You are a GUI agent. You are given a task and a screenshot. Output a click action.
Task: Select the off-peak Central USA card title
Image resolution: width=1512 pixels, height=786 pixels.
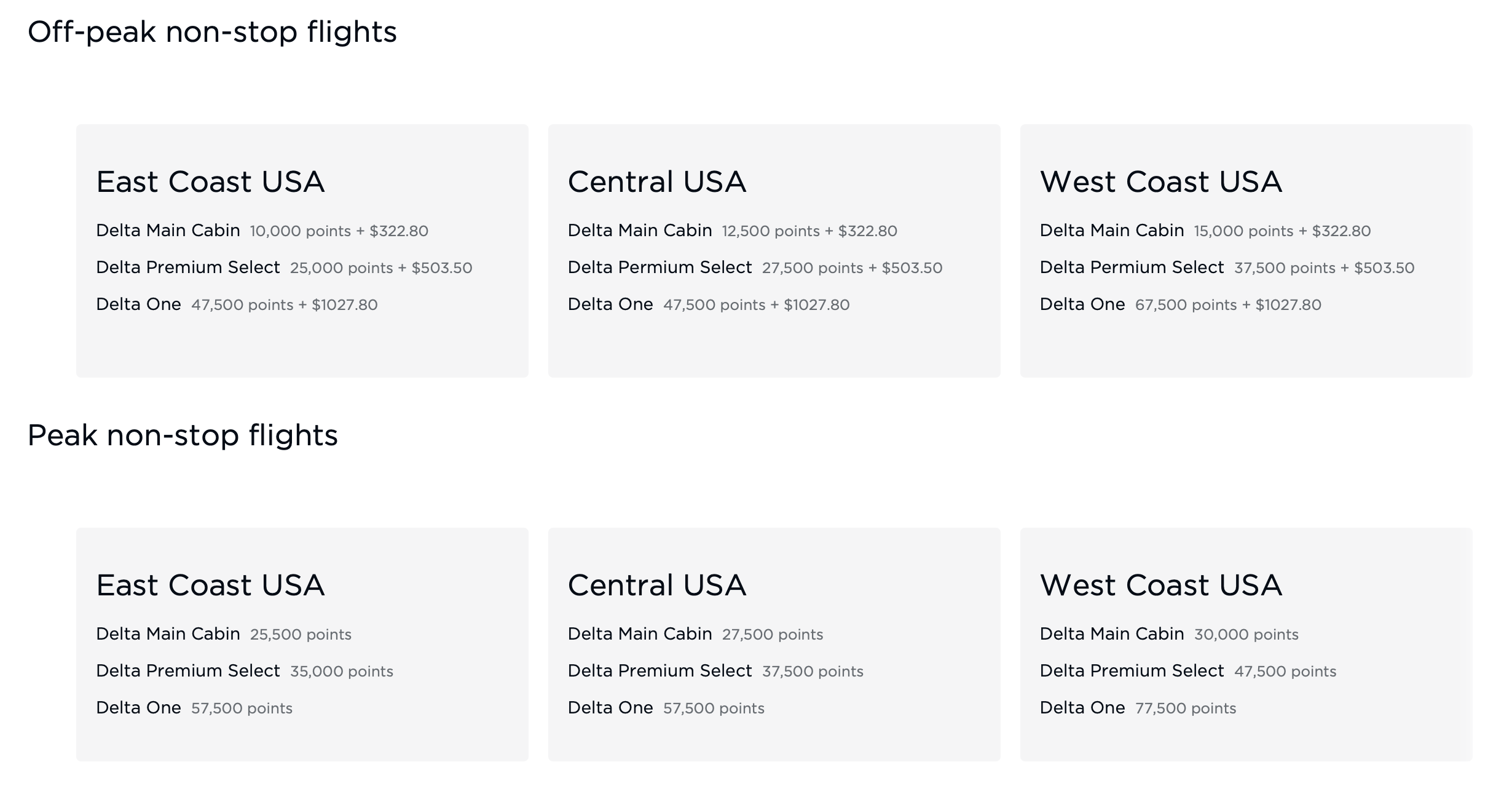[657, 181]
